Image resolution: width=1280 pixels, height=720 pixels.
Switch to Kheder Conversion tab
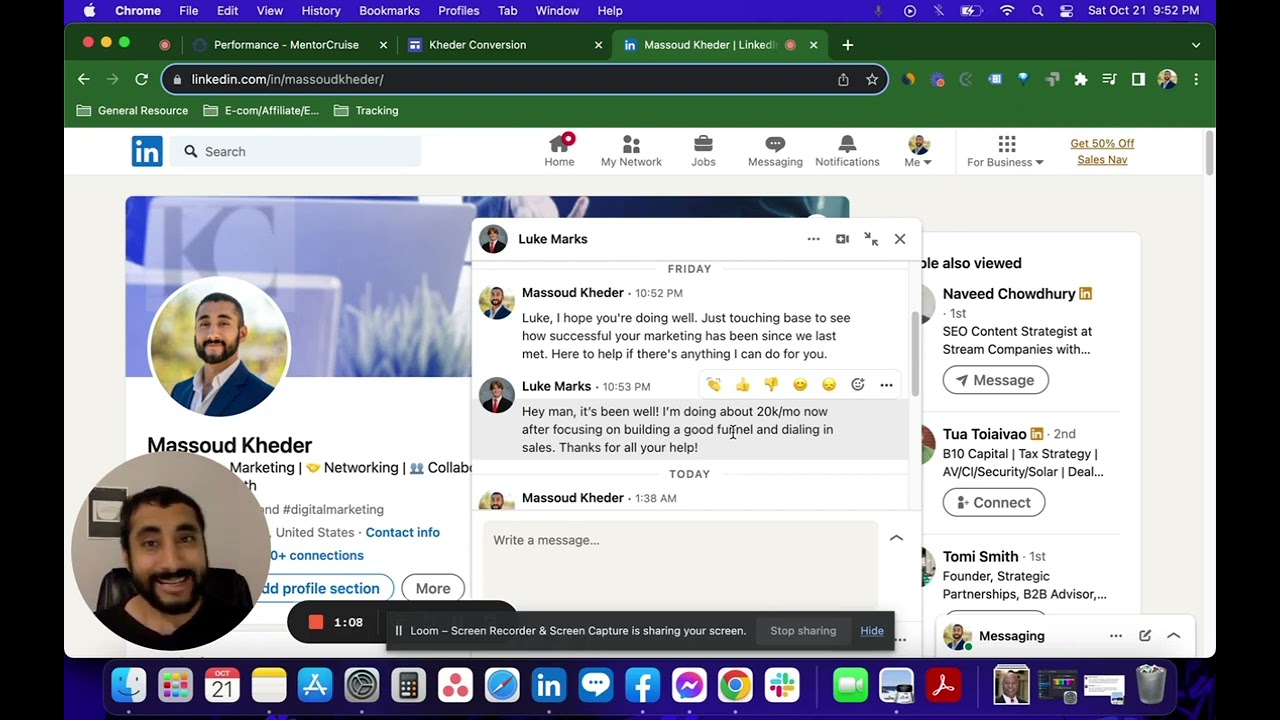[x=505, y=45]
